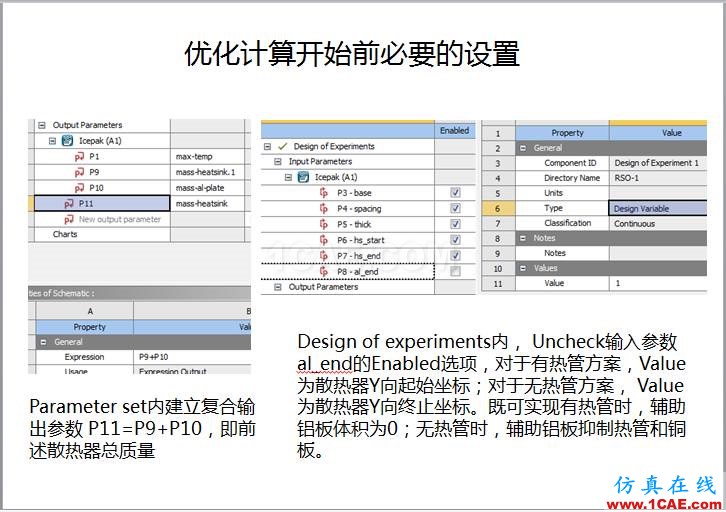The image size is (726, 512).
Task: Click the Value column header in the right table
Action: pos(658,133)
